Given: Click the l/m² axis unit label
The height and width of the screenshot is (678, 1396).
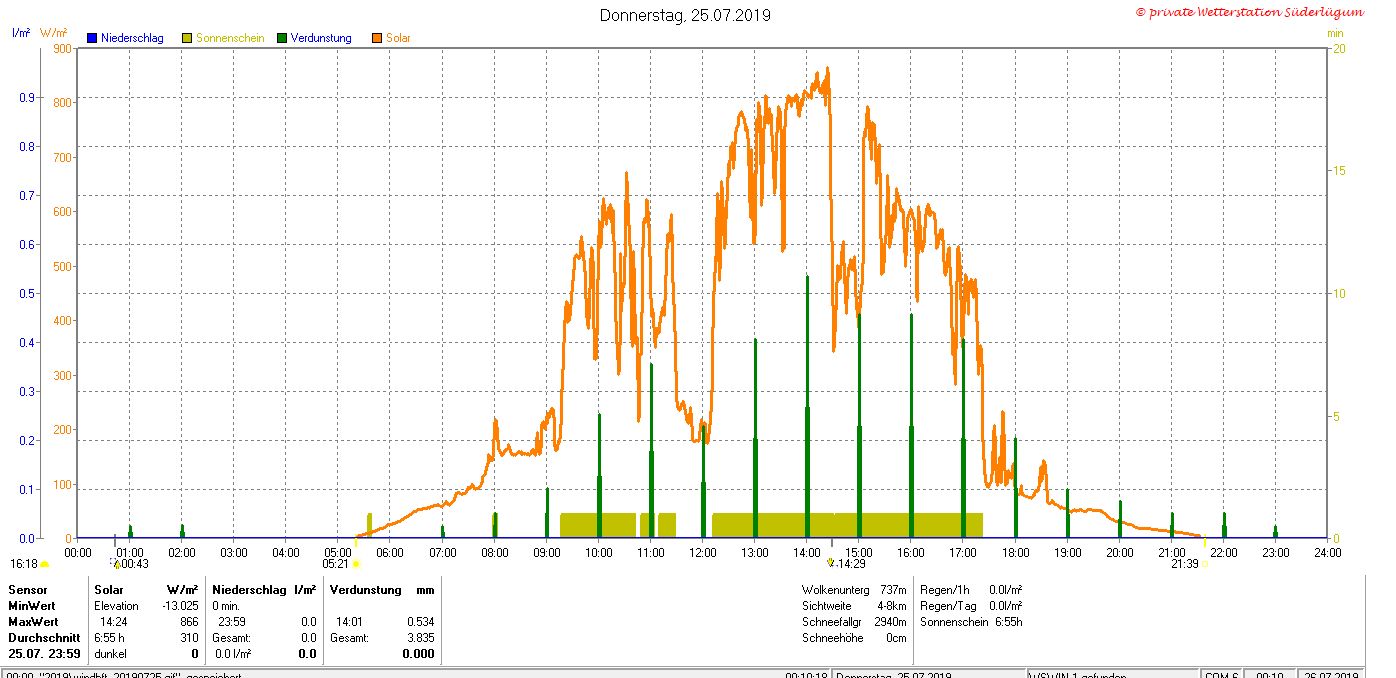Looking at the screenshot, I should pyautogui.click(x=21, y=33).
